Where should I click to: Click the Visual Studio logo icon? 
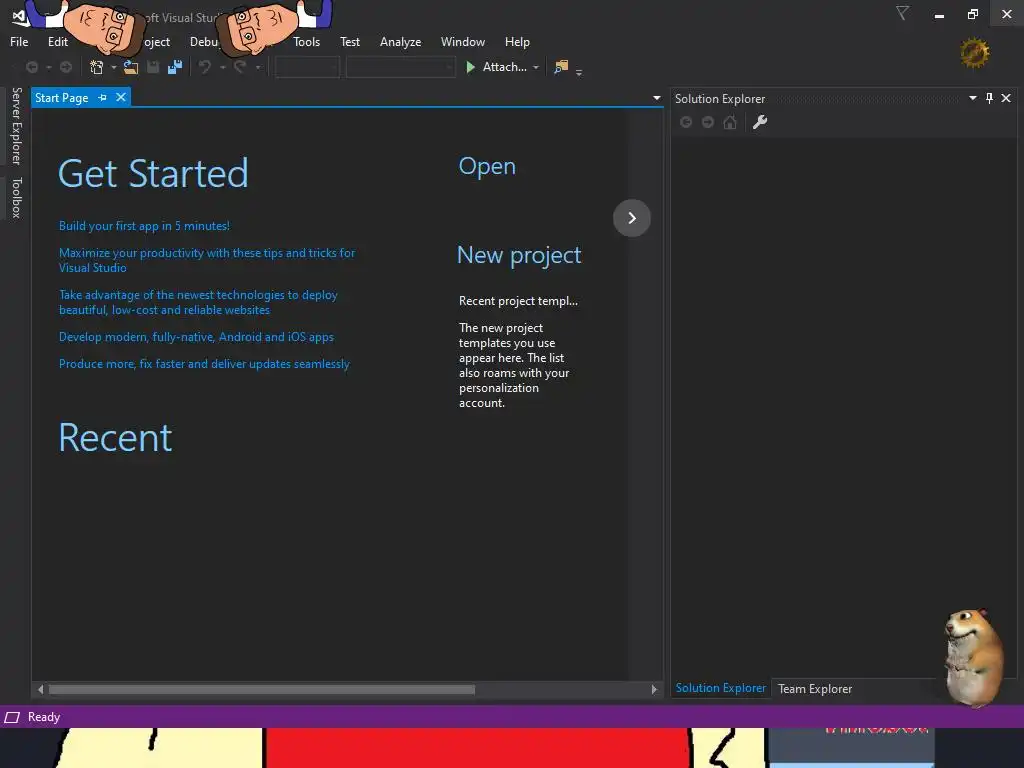(20, 16)
